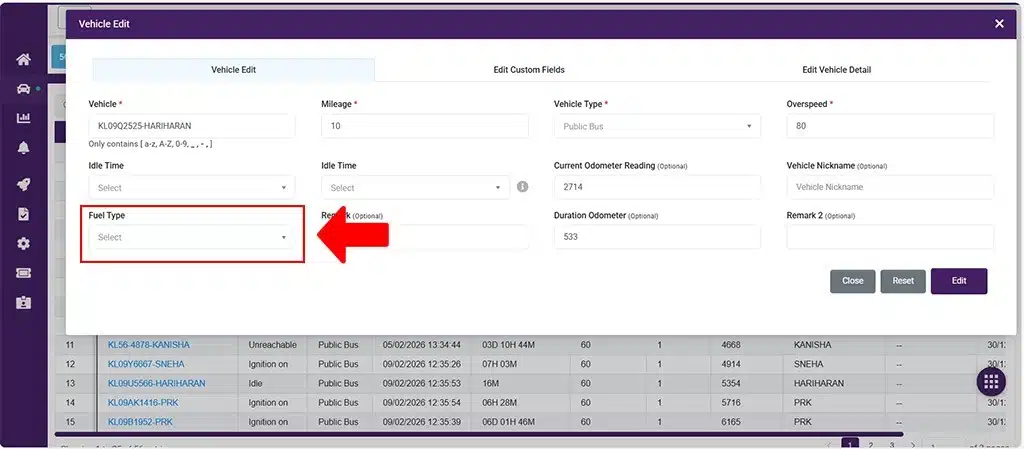Open vehicle link KL09B1952-PRK
The height and width of the screenshot is (449, 1024).
coord(140,422)
